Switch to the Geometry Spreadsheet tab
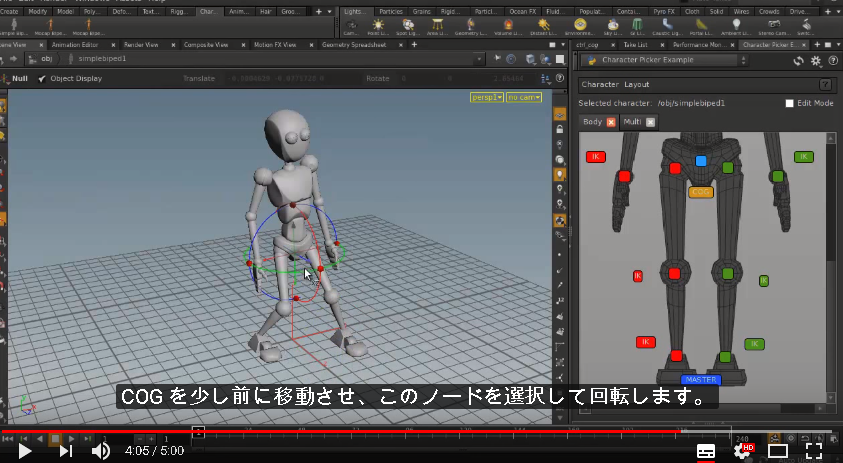Viewport: 843px width, 463px height. pyautogui.click(x=354, y=45)
